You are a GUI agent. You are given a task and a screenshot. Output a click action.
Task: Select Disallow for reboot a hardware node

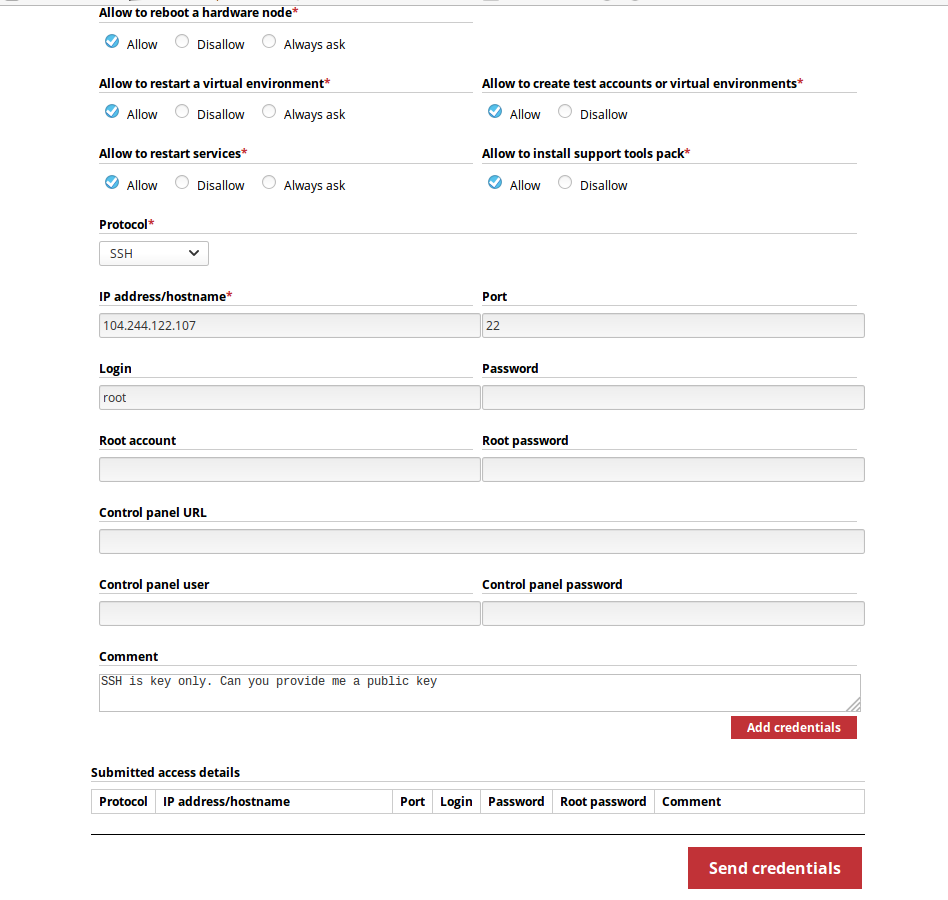tap(182, 42)
